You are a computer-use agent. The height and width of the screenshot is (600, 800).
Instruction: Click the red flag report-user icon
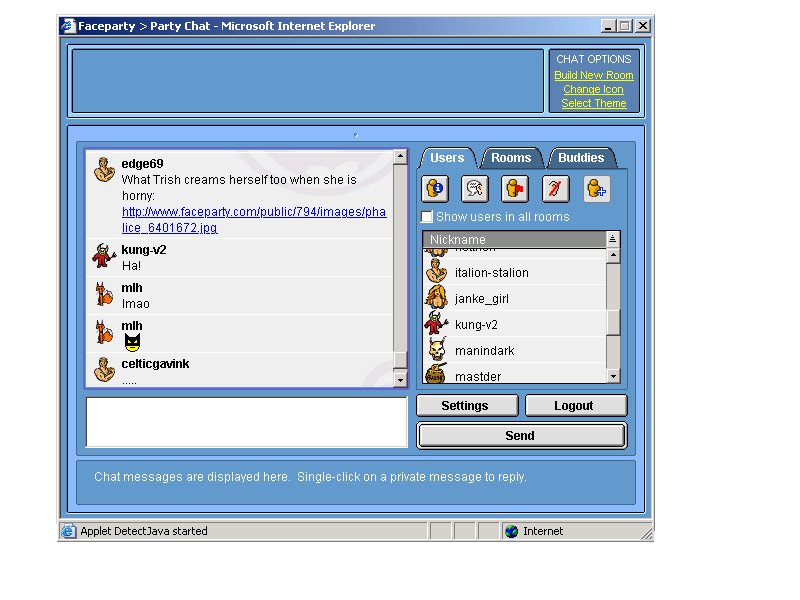[515, 189]
